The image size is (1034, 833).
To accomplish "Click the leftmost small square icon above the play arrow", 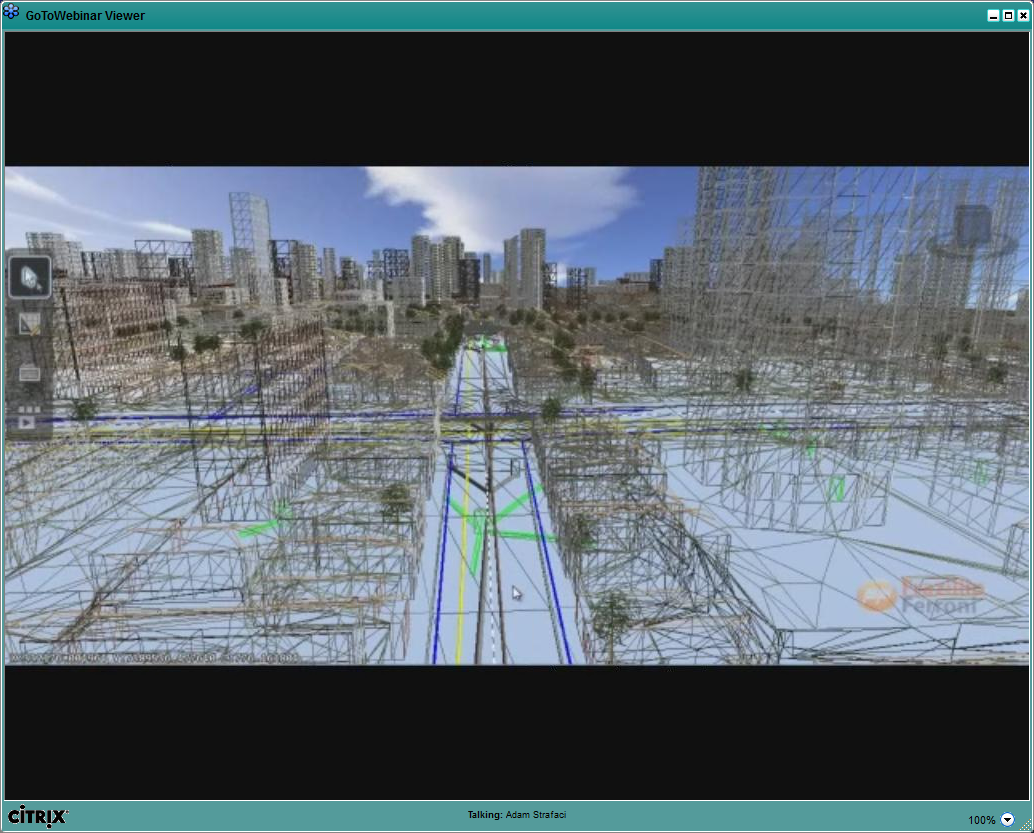I will click(22, 407).
